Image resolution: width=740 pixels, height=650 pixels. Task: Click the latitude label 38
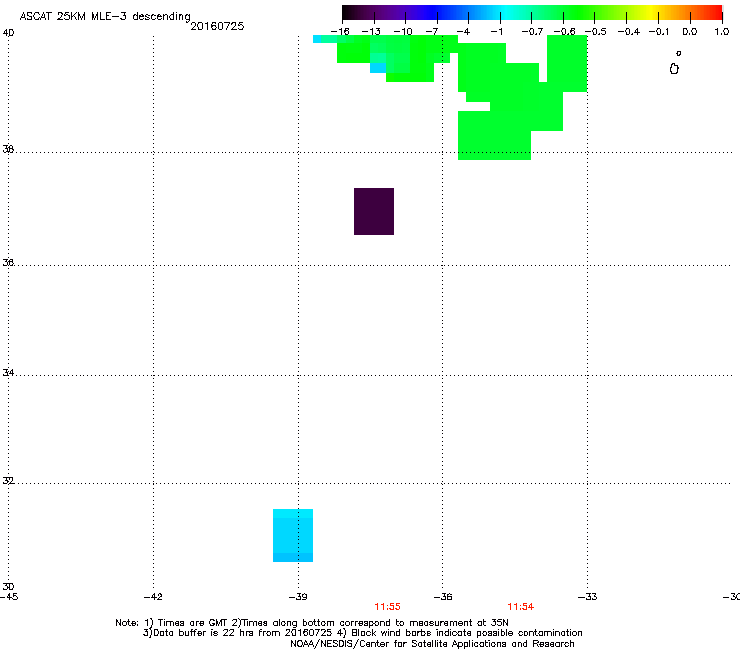[x=8, y=149]
